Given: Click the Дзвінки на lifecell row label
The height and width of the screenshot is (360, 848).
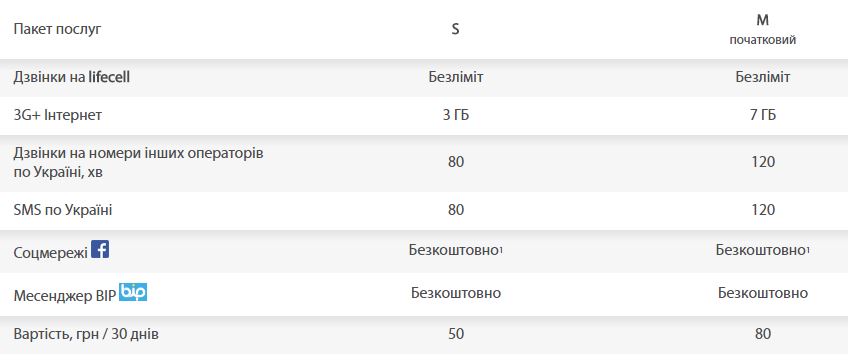Looking at the screenshot, I should coord(71,77).
